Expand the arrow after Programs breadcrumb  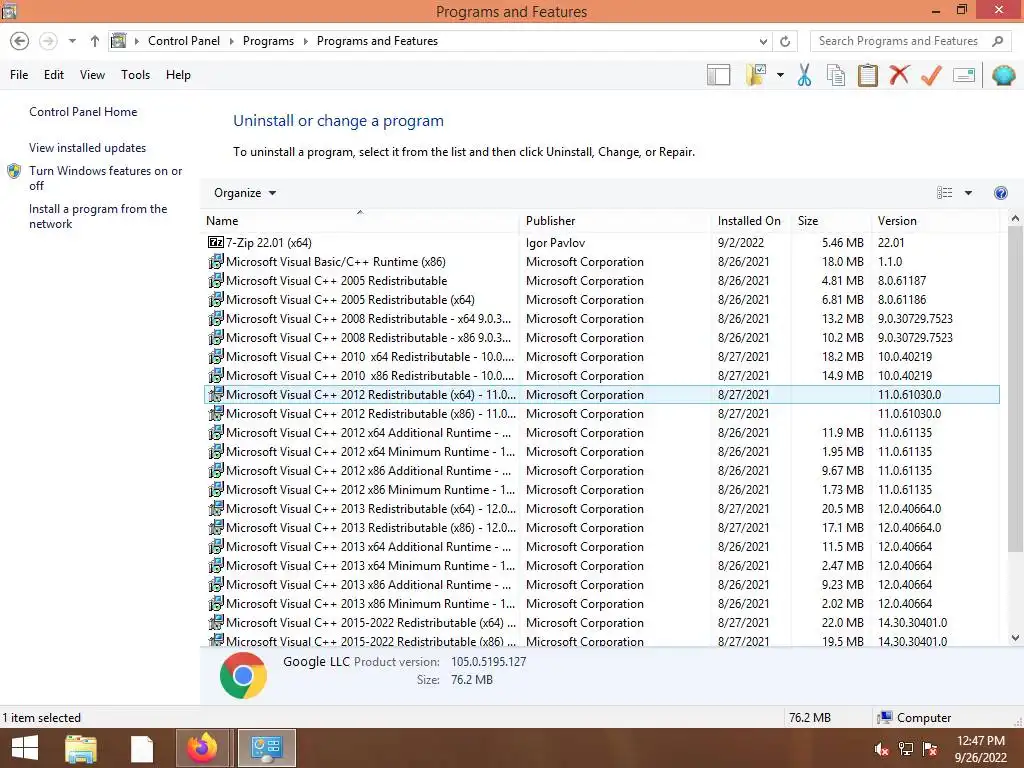[x=306, y=41]
